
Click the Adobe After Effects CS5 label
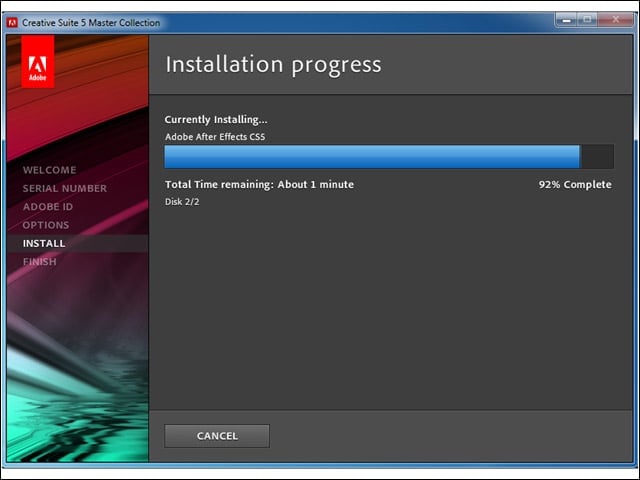point(215,137)
